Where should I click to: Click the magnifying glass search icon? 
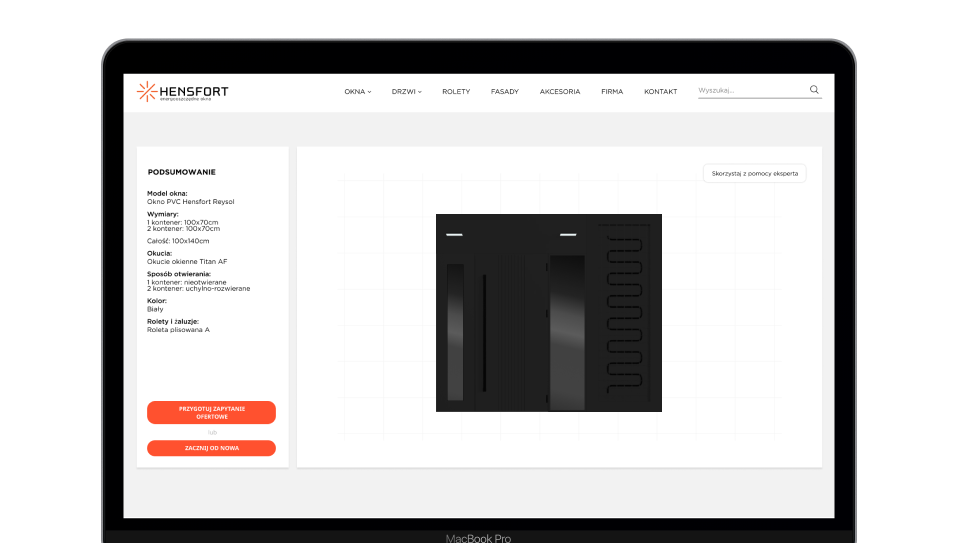tap(814, 90)
